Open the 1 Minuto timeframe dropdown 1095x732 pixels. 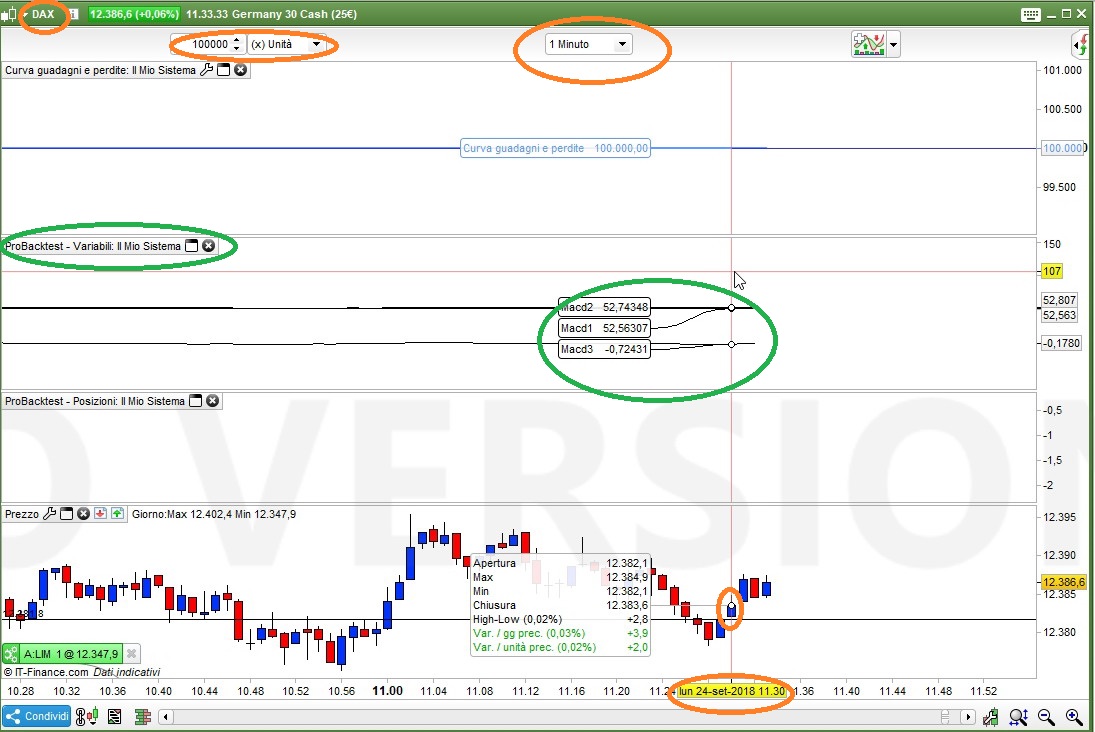pos(589,44)
